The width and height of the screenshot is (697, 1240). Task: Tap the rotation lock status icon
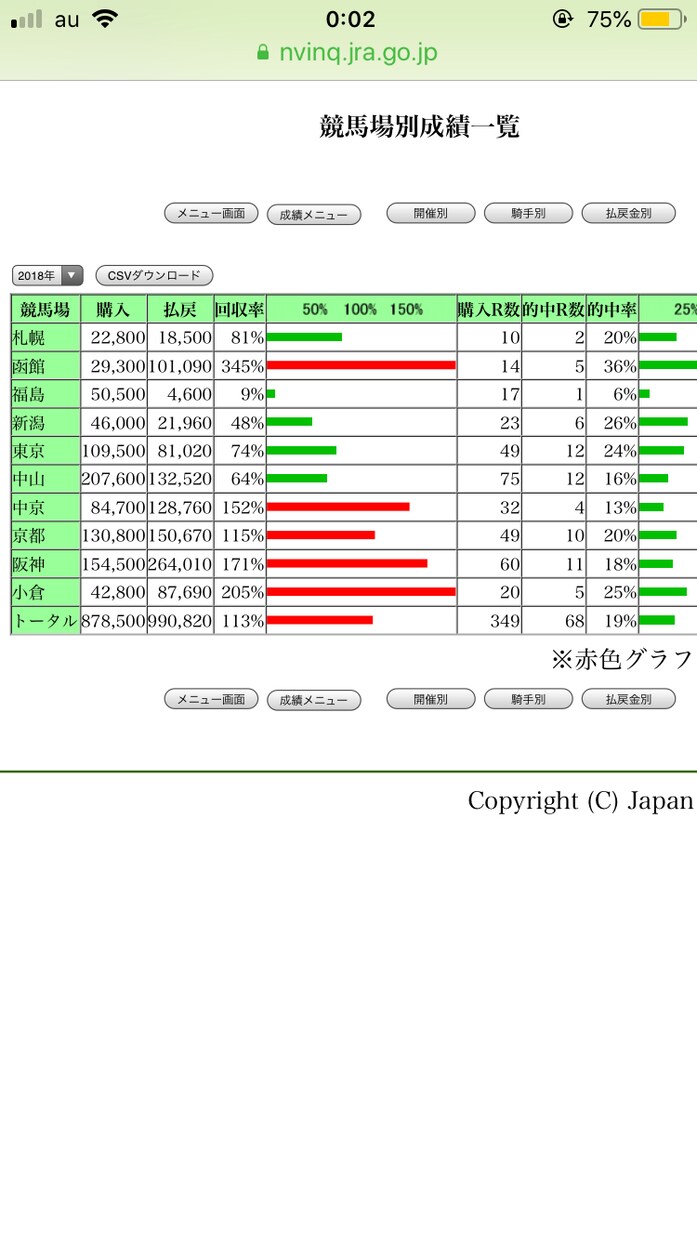pos(563,19)
